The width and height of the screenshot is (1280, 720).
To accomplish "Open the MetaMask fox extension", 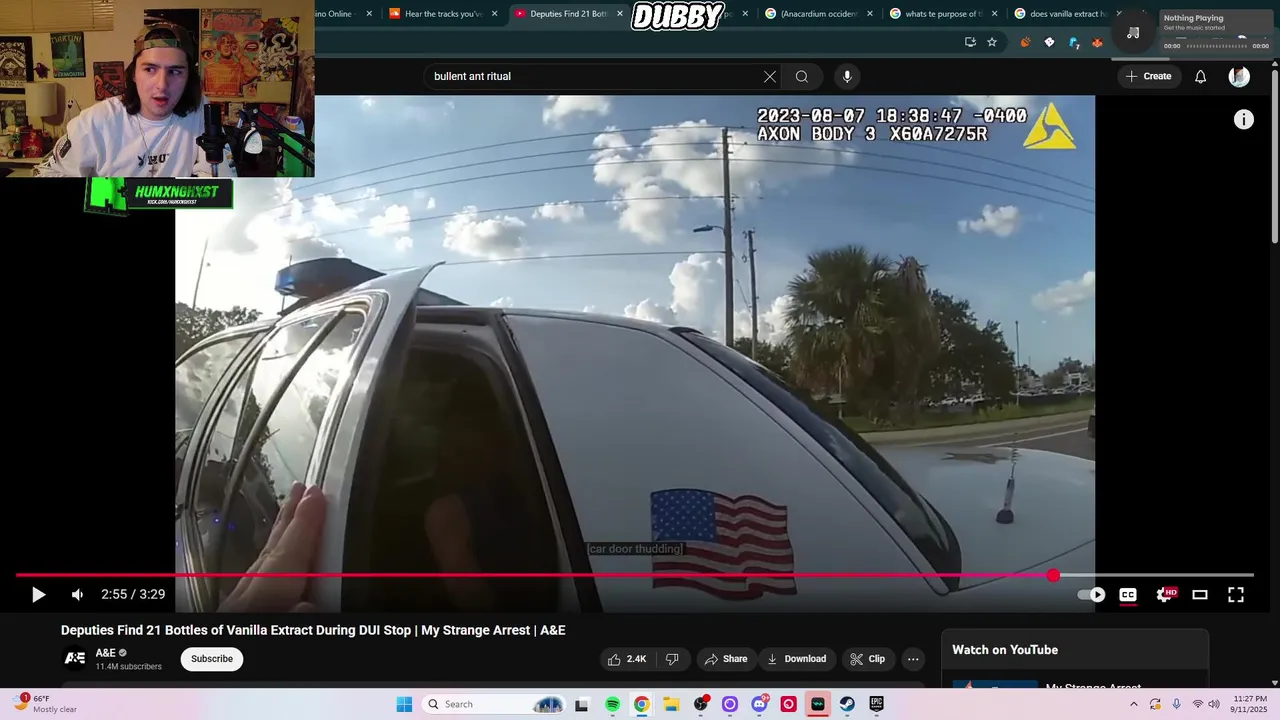I will pyautogui.click(x=1097, y=42).
